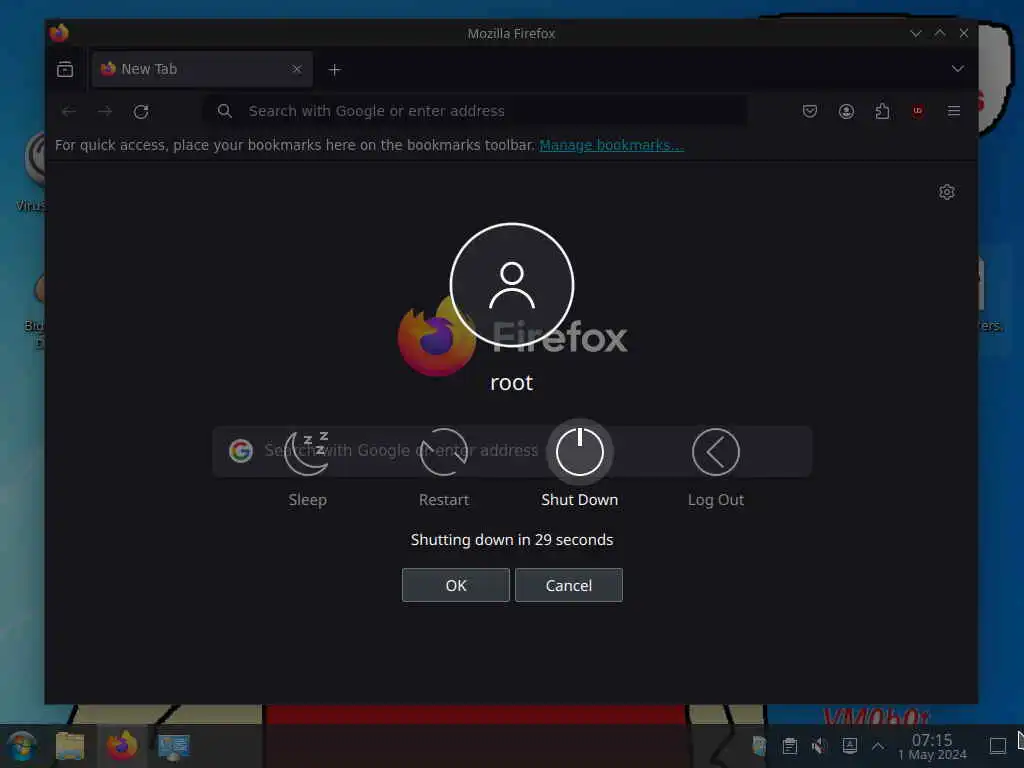Viewport: 1024px width, 768px height.
Task: Open the new tab personalize gear
Action: pyautogui.click(x=946, y=192)
